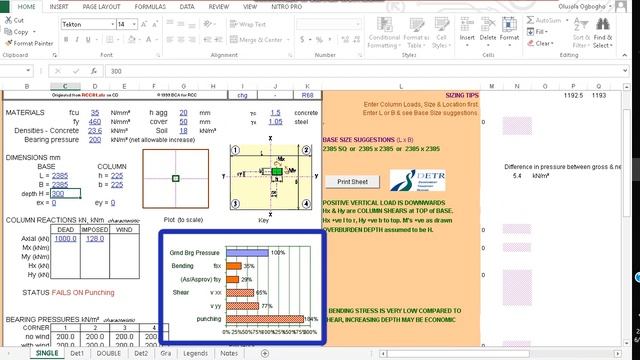Switch to the DOUBLE sheet tab
The width and height of the screenshot is (640, 360).
(x=109, y=353)
